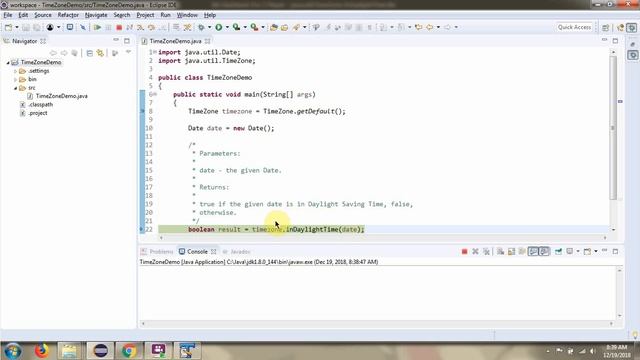Open the Back history dropdown arrow

438,27
